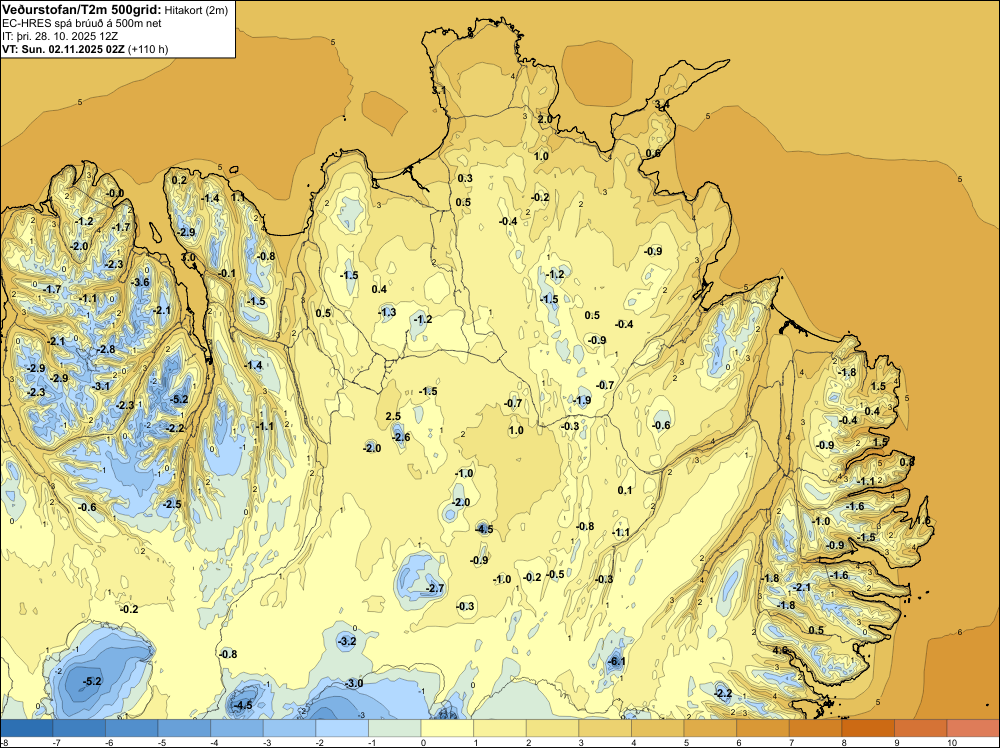The height and width of the screenshot is (748, 1000).
Task: Click the legend tick label '-4'
Action: [214, 742]
